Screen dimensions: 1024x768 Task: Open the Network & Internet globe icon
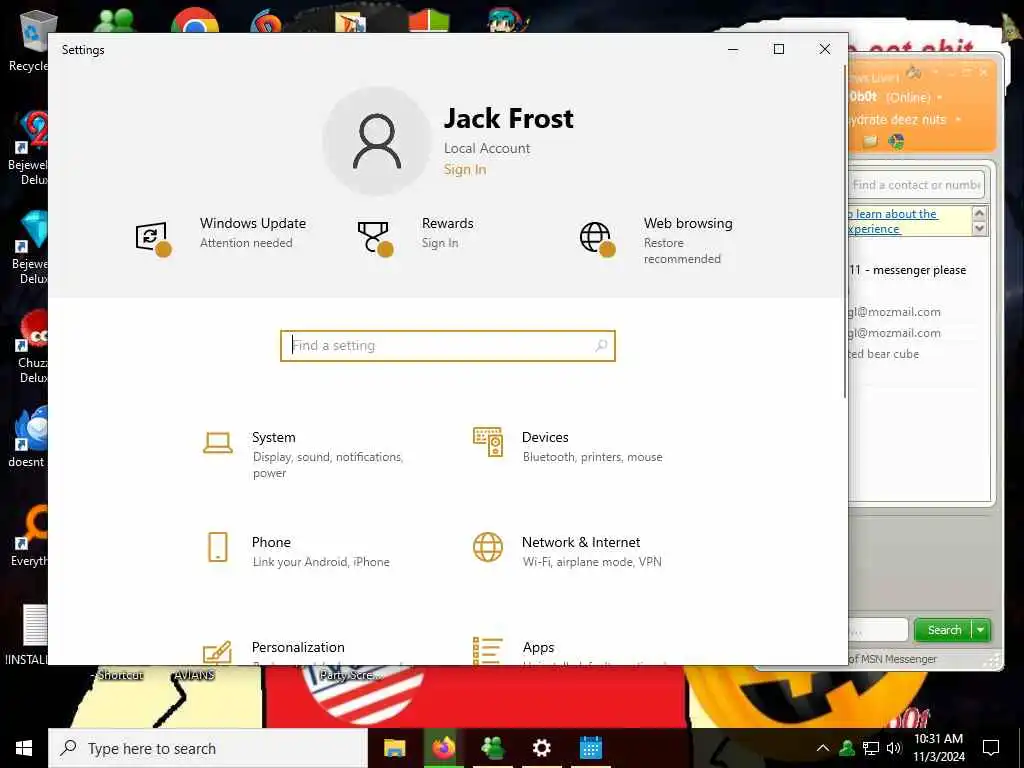click(488, 547)
